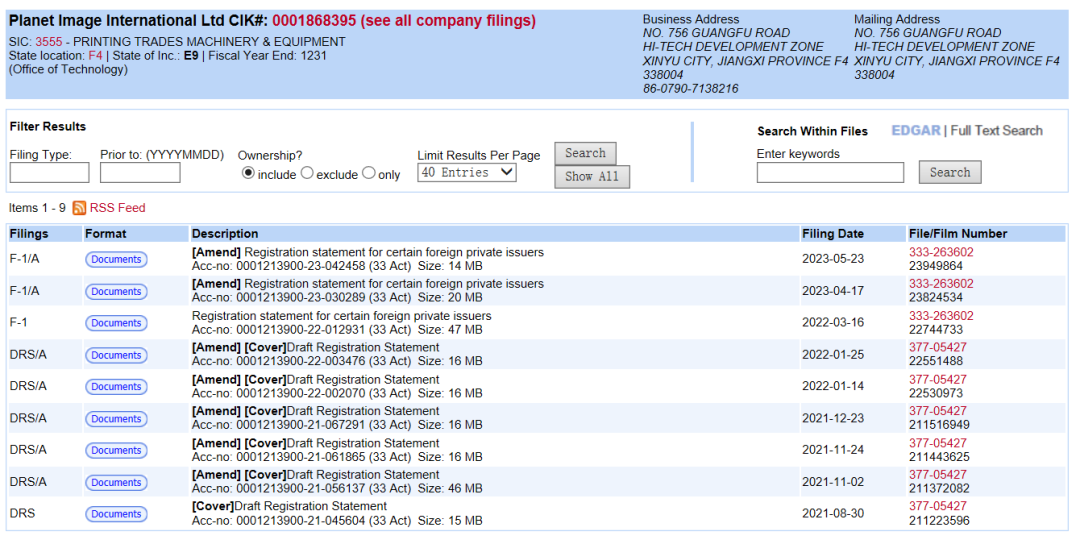Click the Enter keywords input field

pyautogui.click(x=830, y=173)
